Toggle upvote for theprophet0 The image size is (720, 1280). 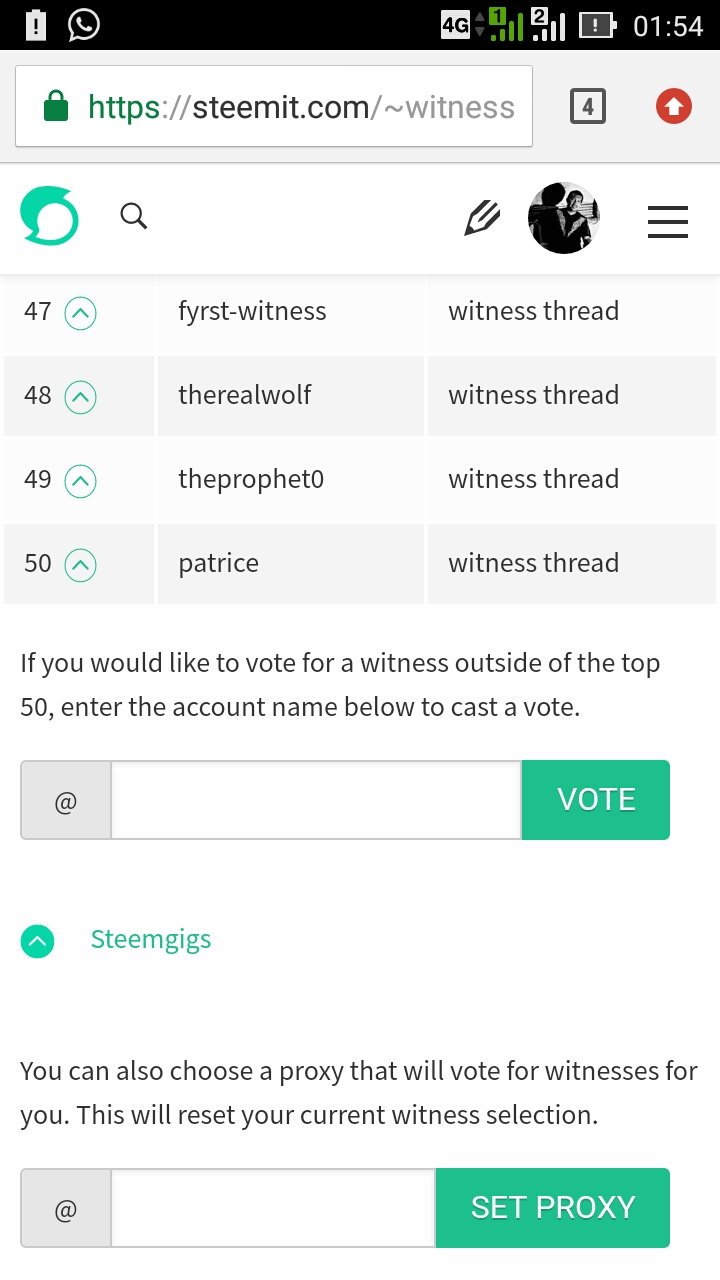coord(80,483)
